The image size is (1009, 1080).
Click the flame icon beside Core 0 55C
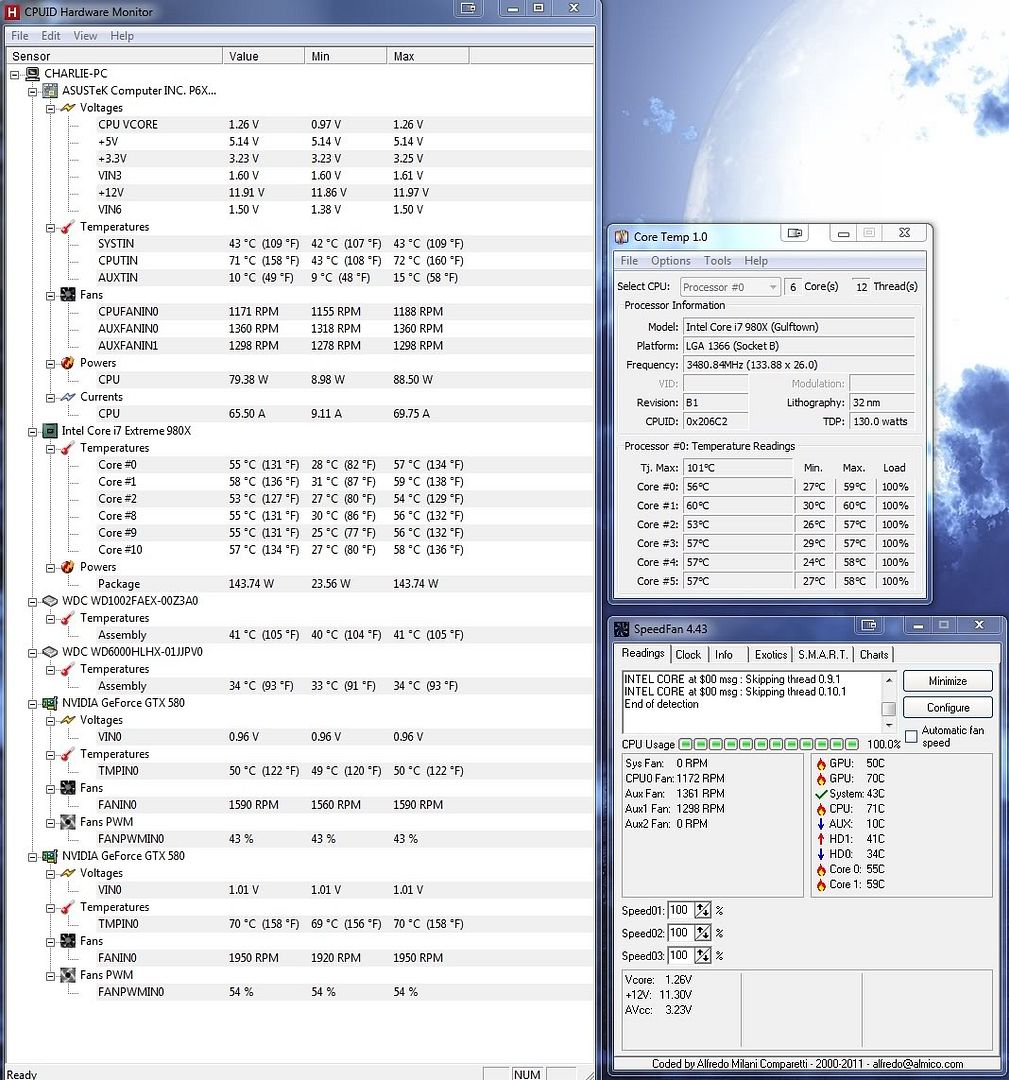click(821, 870)
